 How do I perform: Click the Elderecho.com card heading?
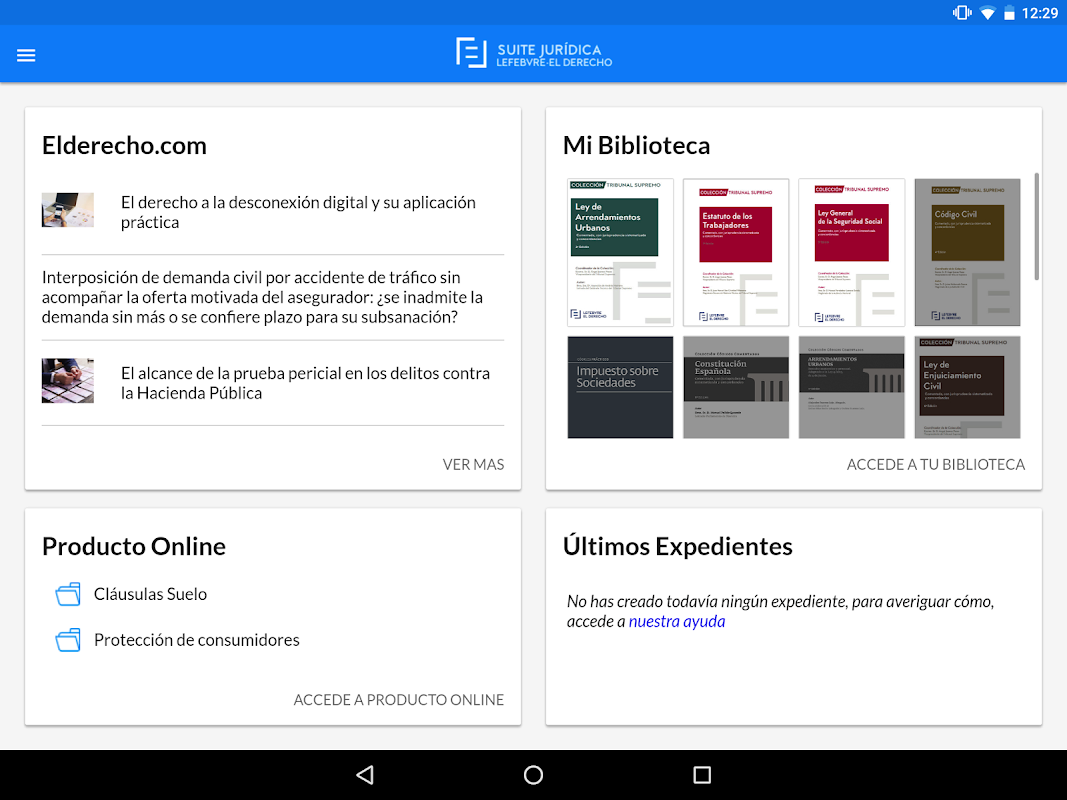point(125,146)
